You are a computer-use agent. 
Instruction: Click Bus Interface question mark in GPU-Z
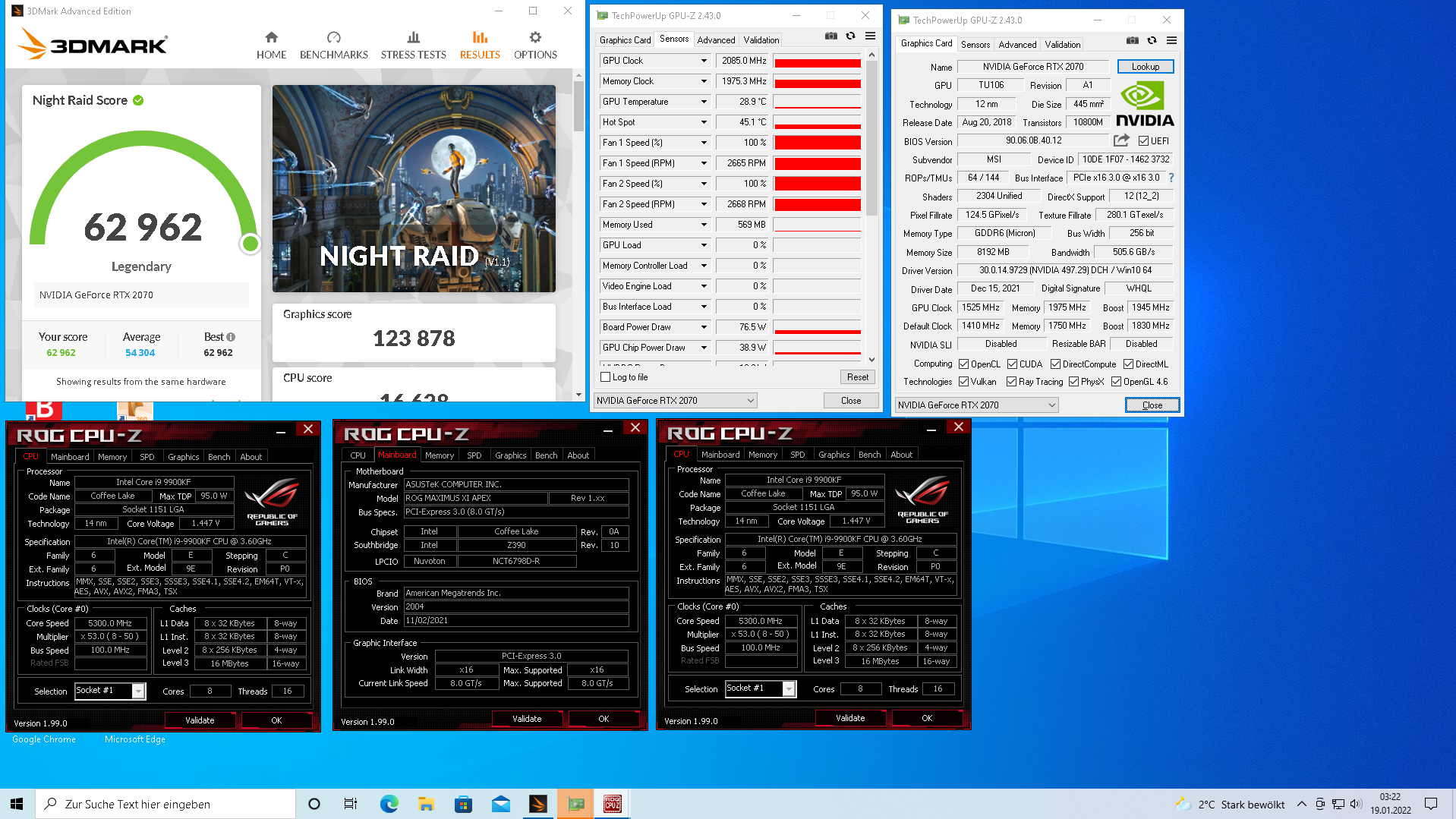pos(1171,178)
